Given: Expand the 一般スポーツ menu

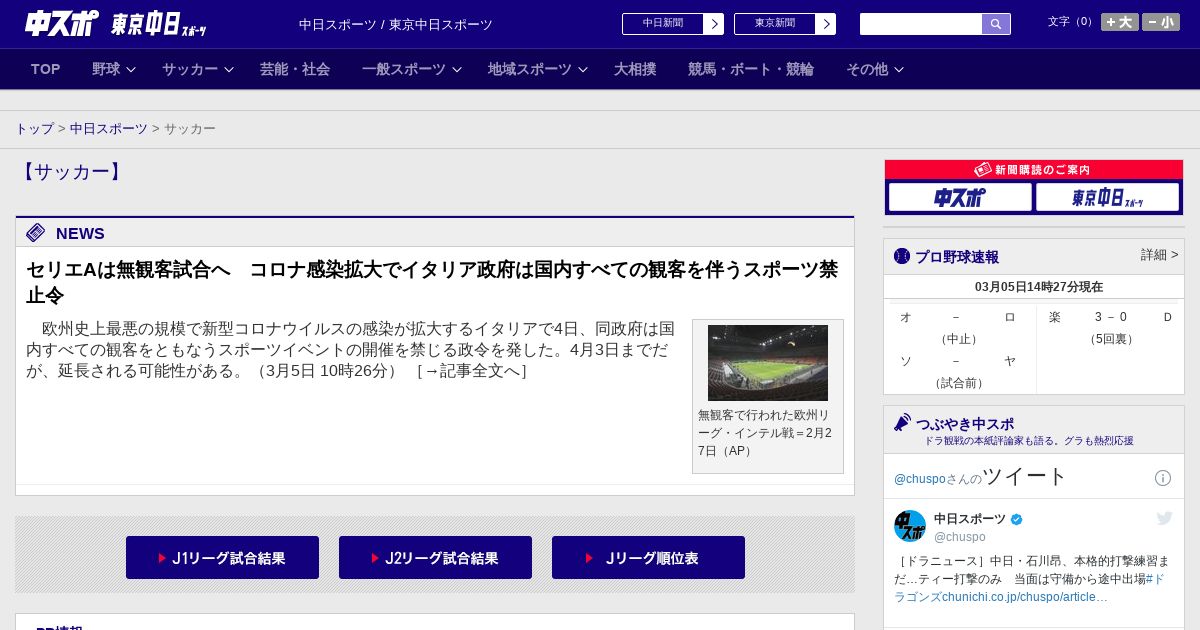Looking at the screenshot, I should tap(412, 69).
